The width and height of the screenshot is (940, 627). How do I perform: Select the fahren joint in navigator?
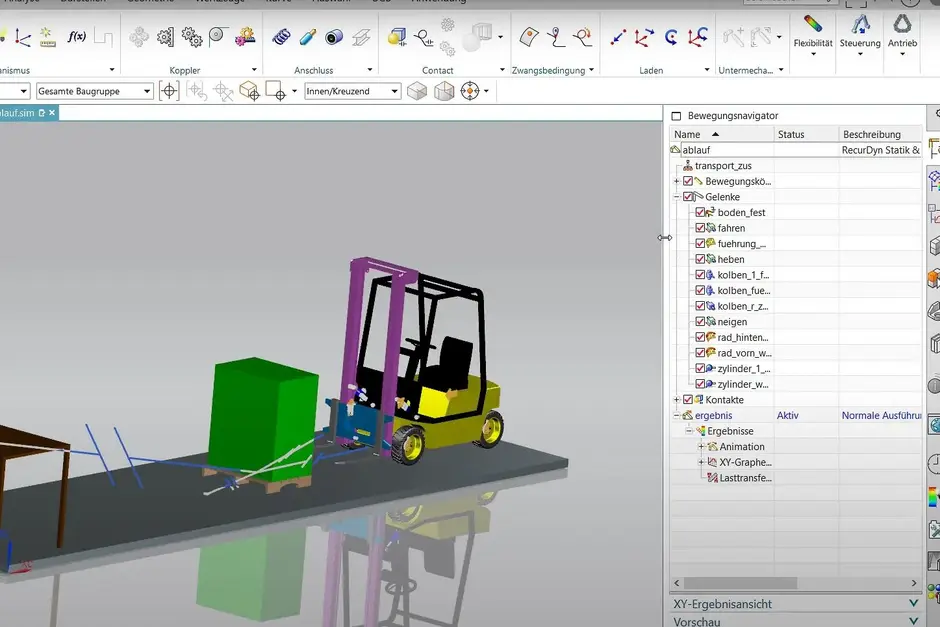[x=731, y=229]
